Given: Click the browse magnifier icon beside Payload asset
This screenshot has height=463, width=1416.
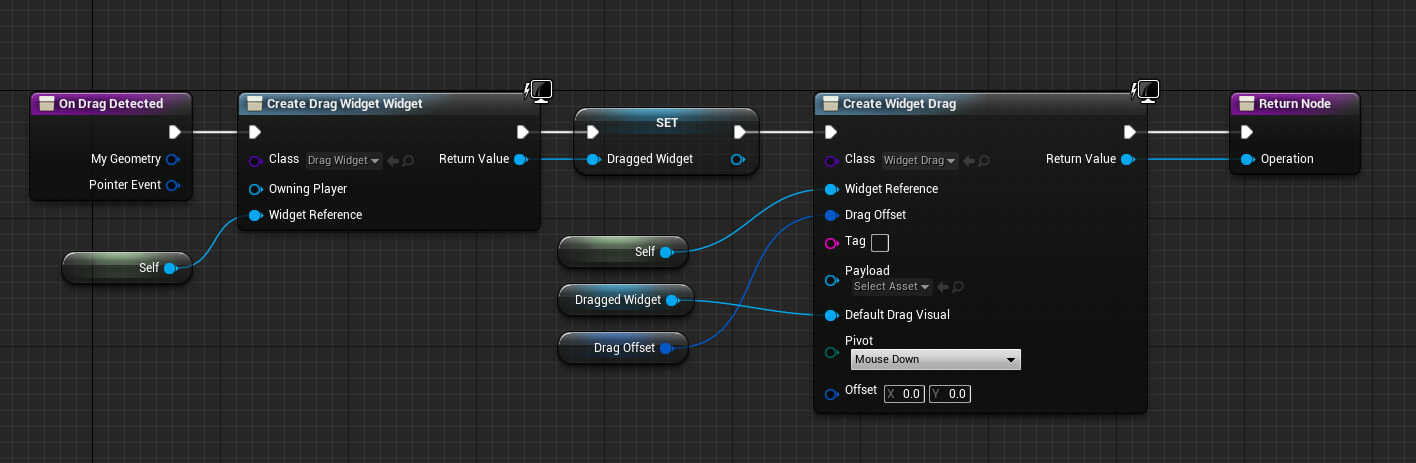Looking at the screenshot, I should click(x=958, y=287).
